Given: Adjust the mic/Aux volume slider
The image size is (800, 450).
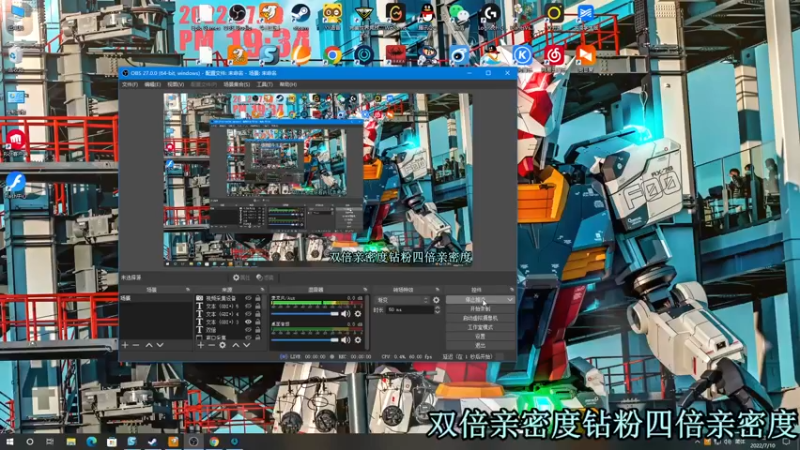Looking at the screenshot, I should click(x=305, y=314).
